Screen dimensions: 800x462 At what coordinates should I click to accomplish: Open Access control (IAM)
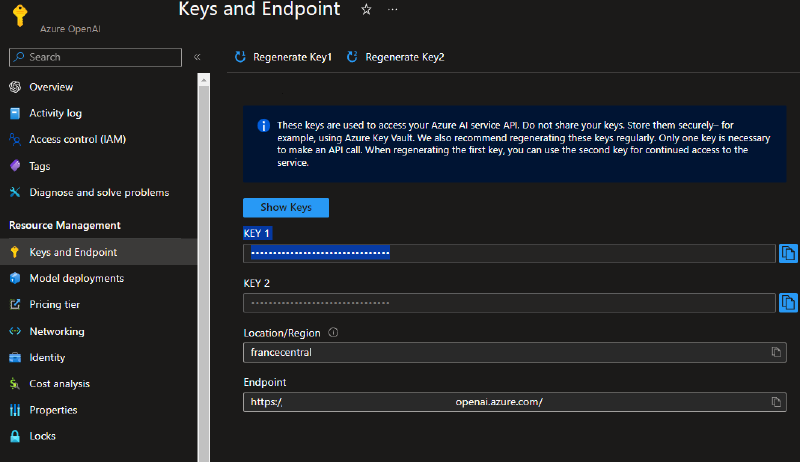click(77, 139)
